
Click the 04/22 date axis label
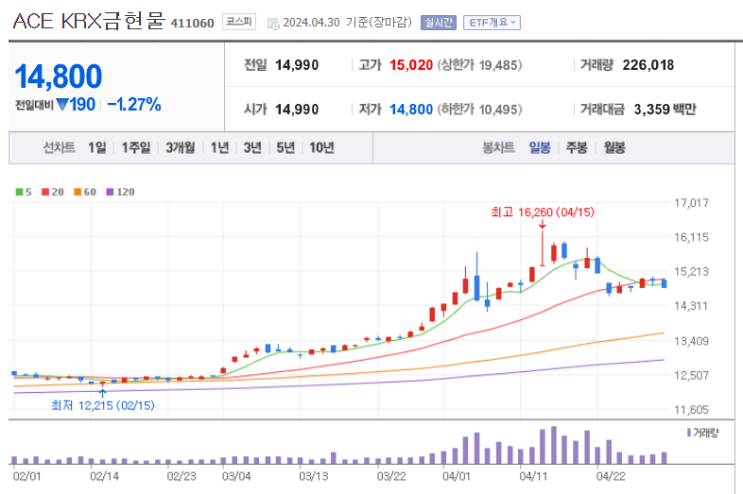[x=610, y=476]
